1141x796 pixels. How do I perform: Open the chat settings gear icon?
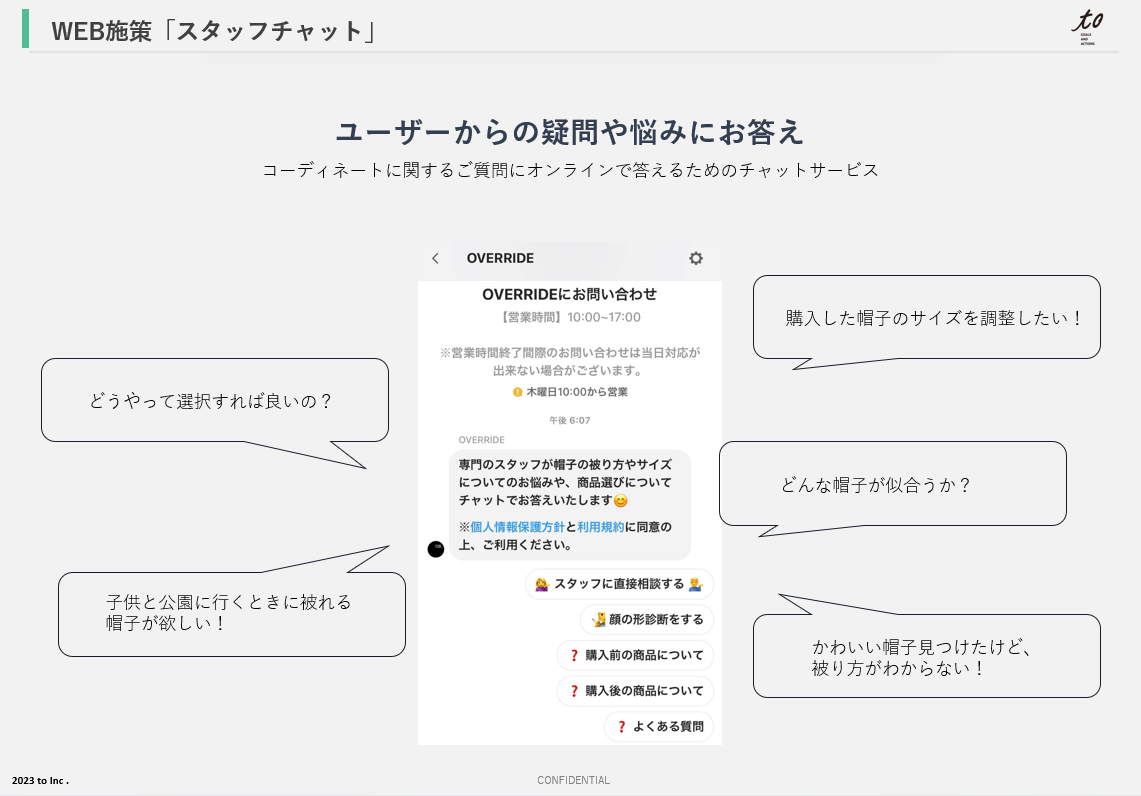coord(696,258)
